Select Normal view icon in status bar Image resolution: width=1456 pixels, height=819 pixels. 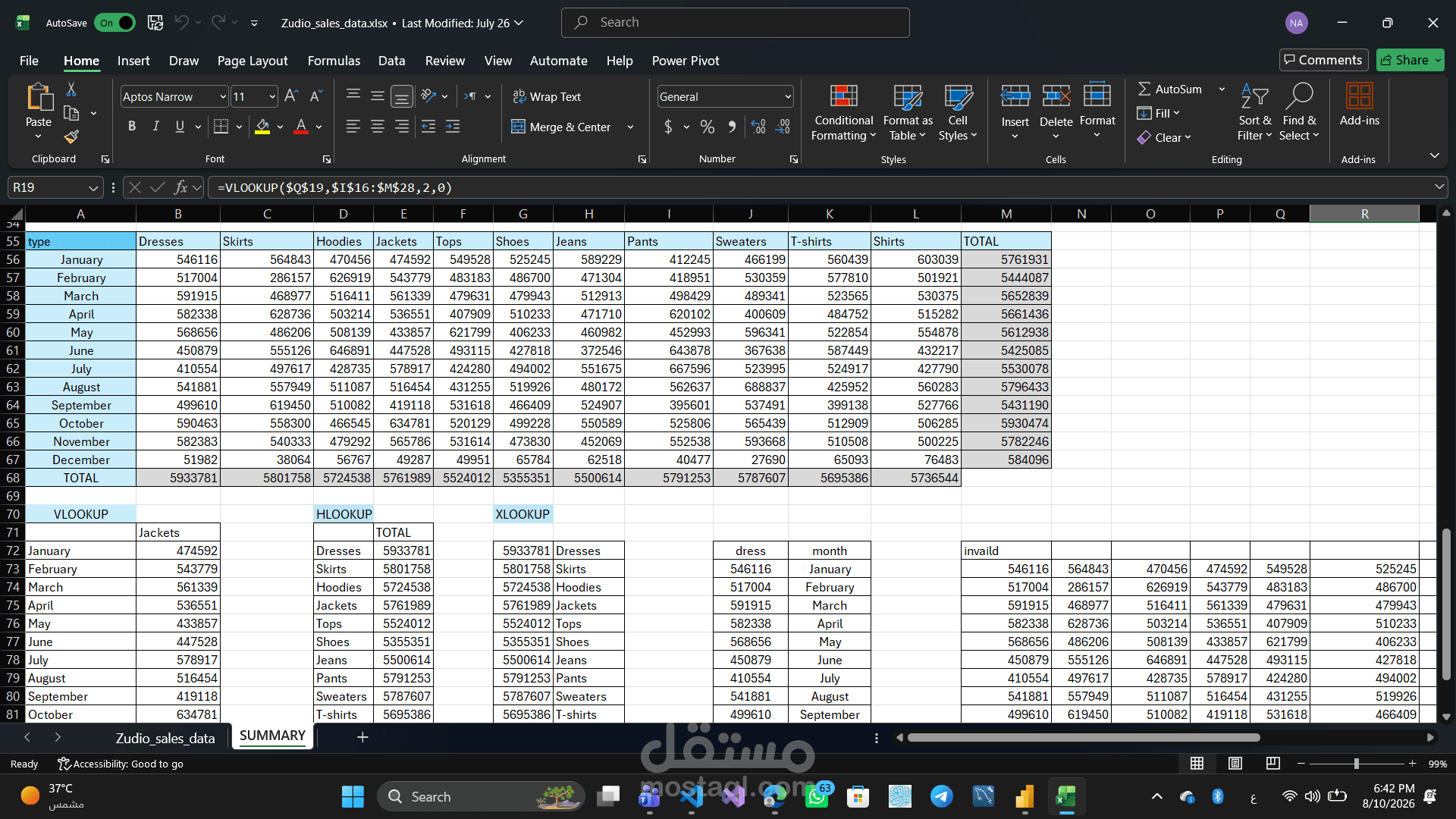pyautogui.click(x=1197, y=764)
